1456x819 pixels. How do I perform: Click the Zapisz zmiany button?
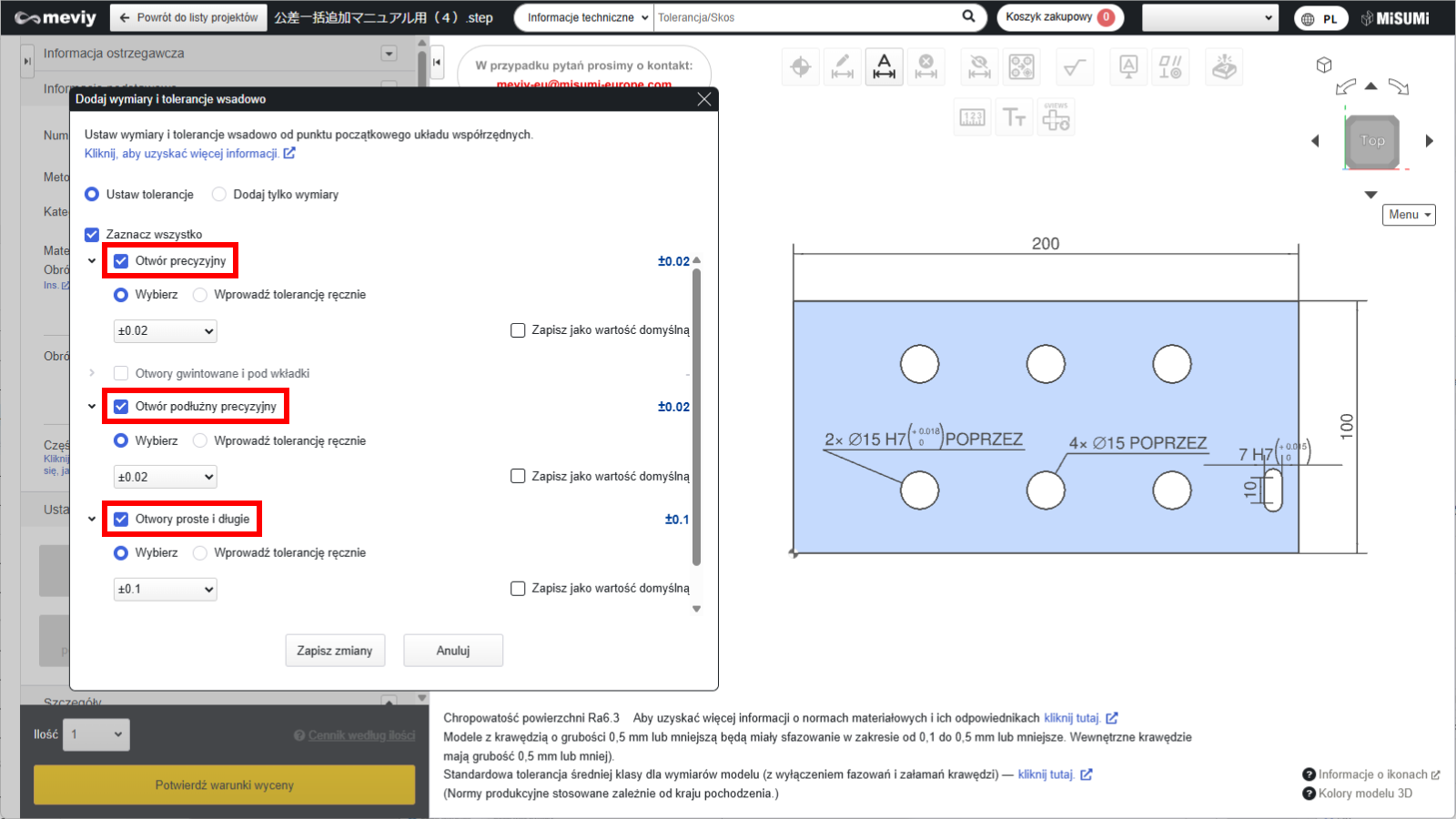coord(335,651)
